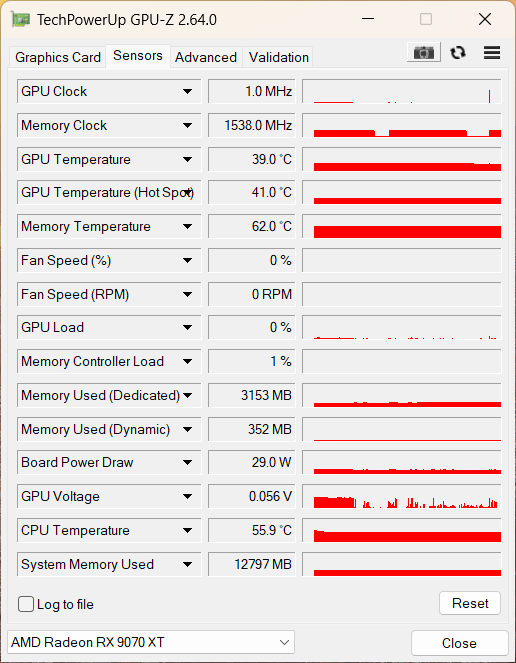
Task: Go to the Validation tab
Action: pyautogui.click(x=278, y=57)
